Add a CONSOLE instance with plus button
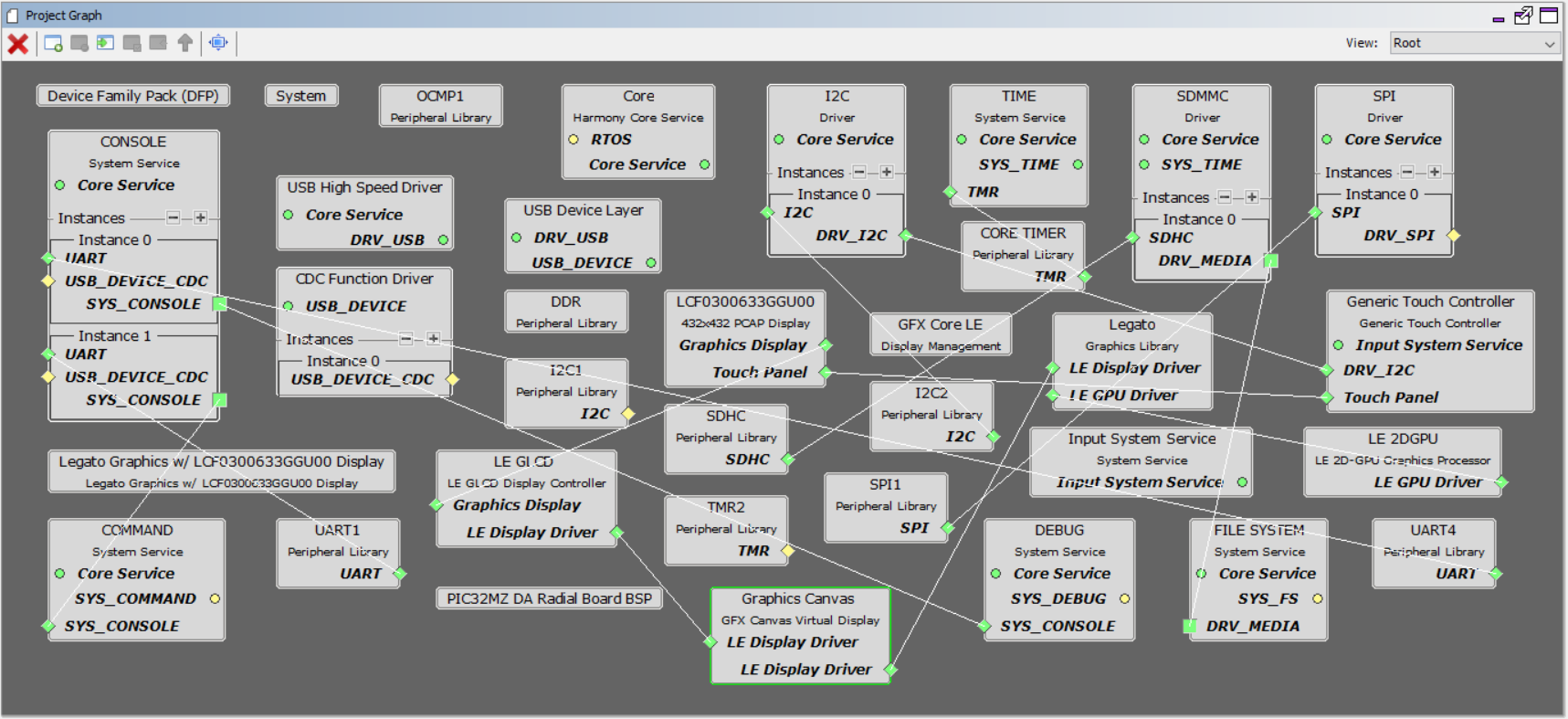 (x=201, y=217)
